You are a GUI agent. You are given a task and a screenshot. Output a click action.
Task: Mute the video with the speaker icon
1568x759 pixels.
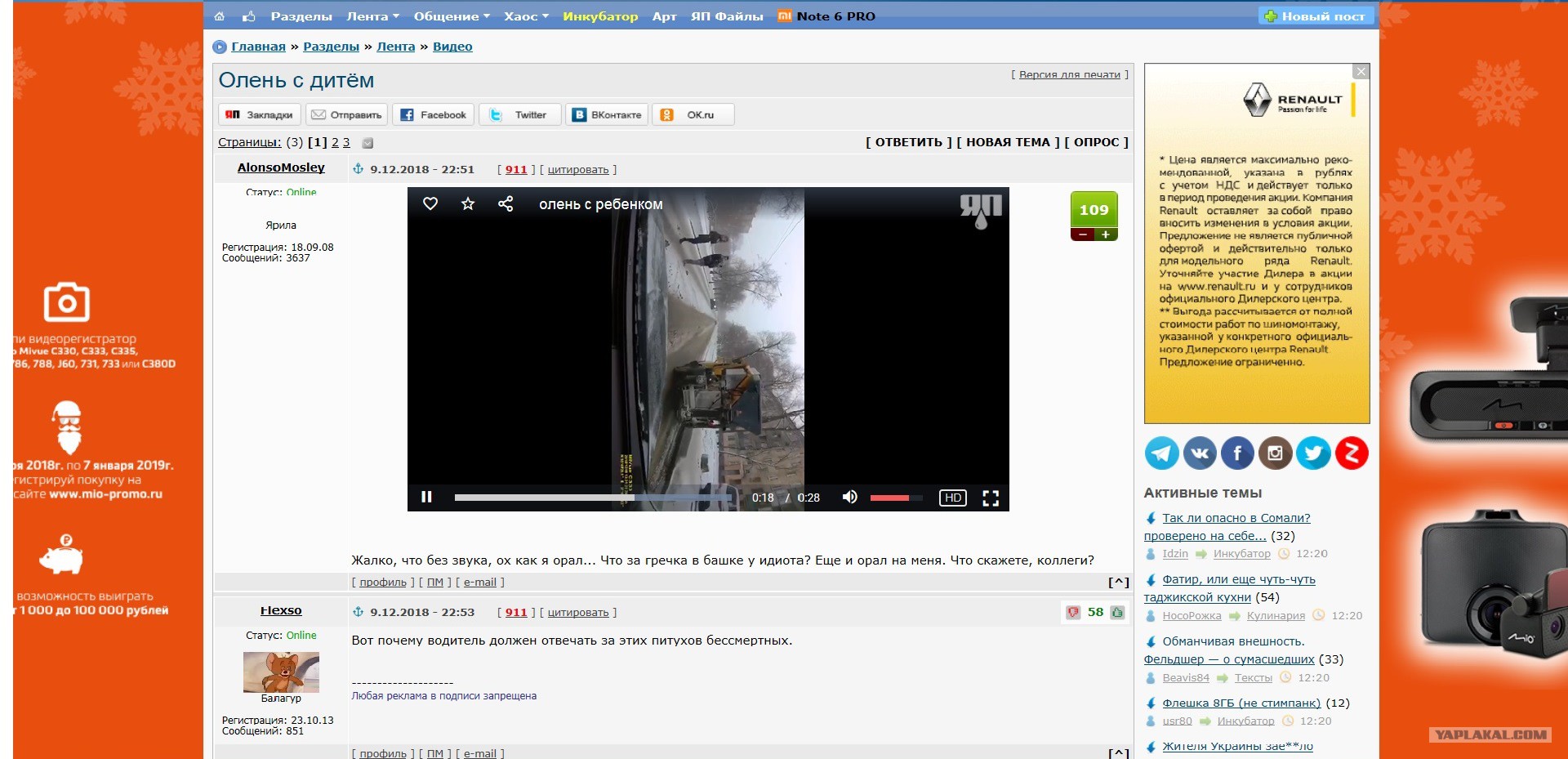click(850, 497)
